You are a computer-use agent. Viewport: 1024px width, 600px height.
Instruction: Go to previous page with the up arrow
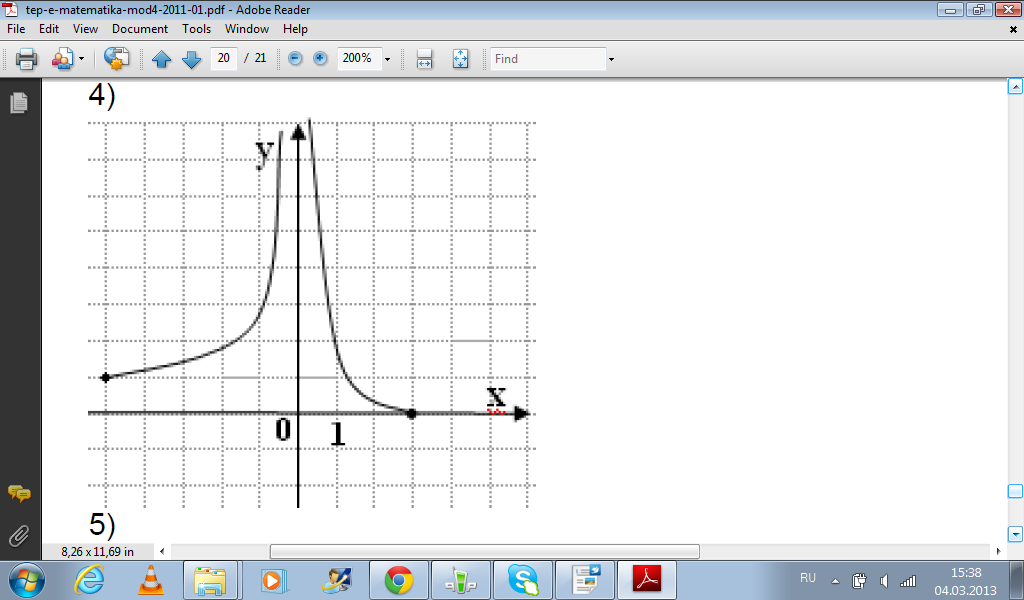[x=162, y=59]
